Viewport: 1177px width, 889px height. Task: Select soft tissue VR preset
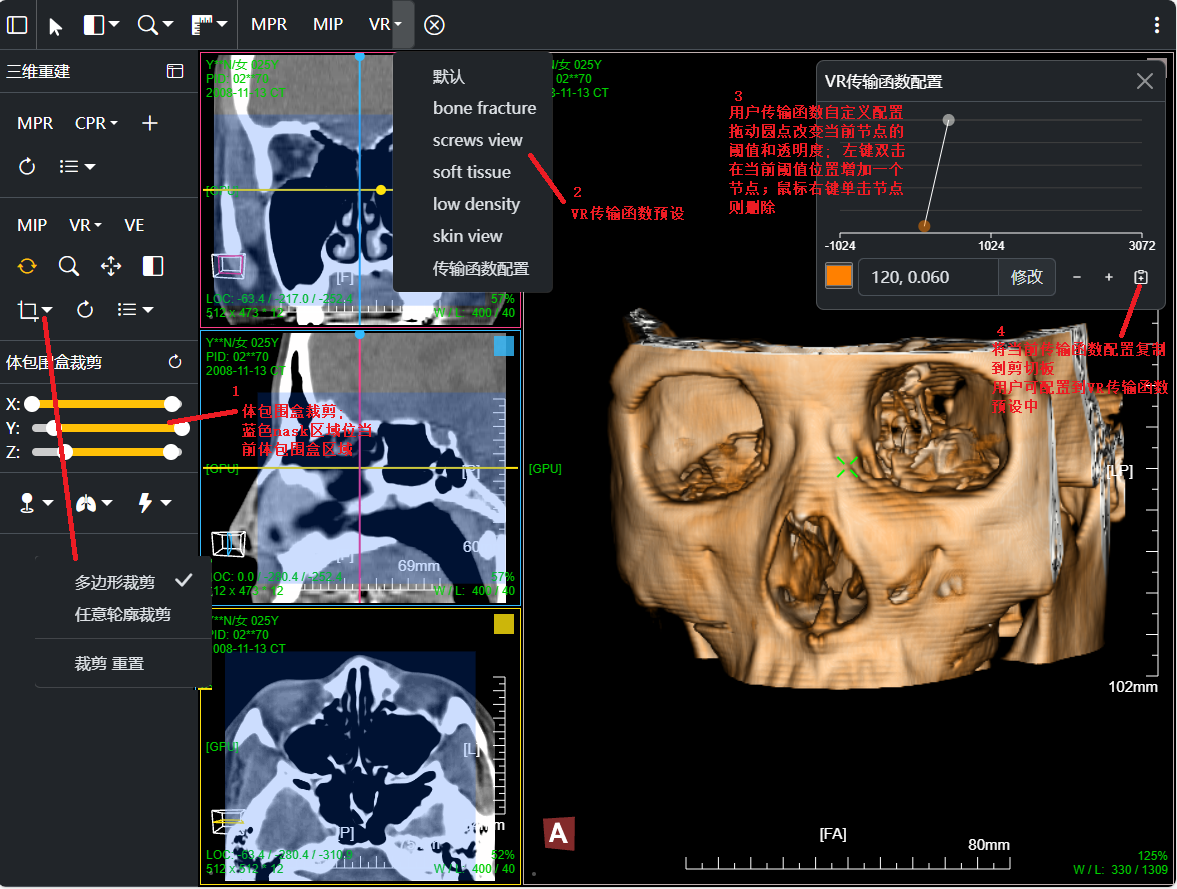pos(473,172)
